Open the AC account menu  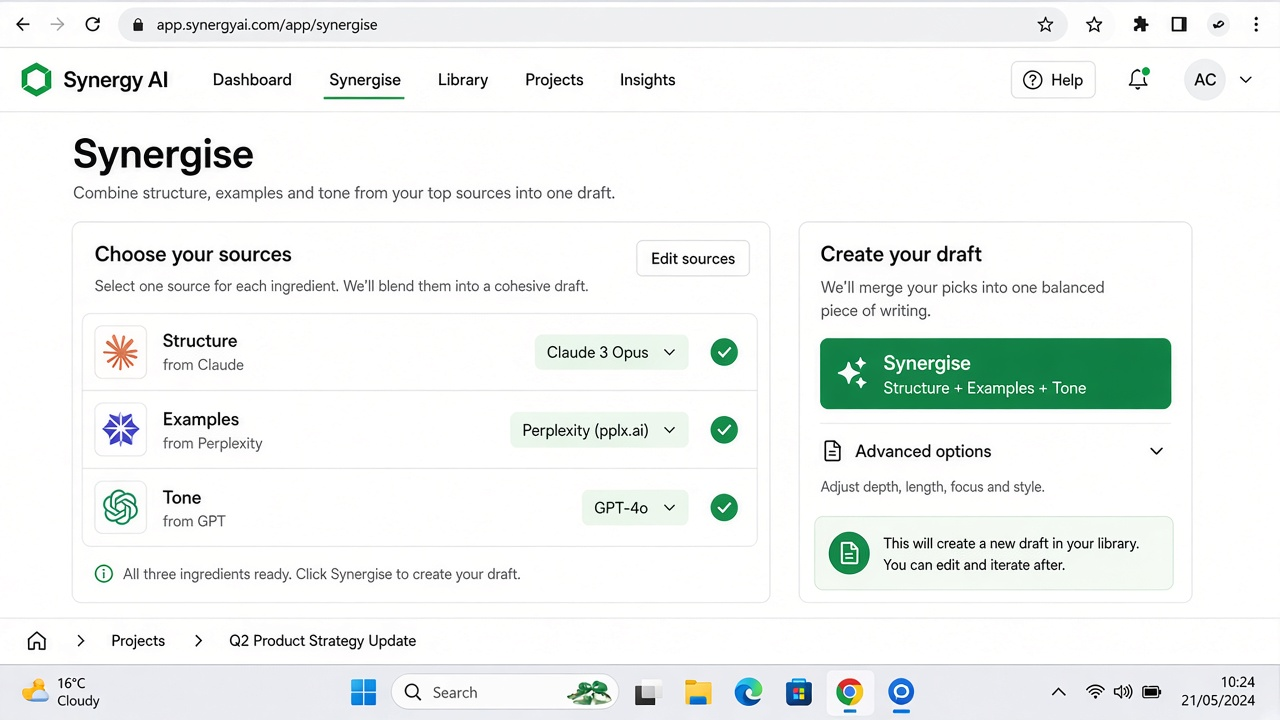(1218, 80)
